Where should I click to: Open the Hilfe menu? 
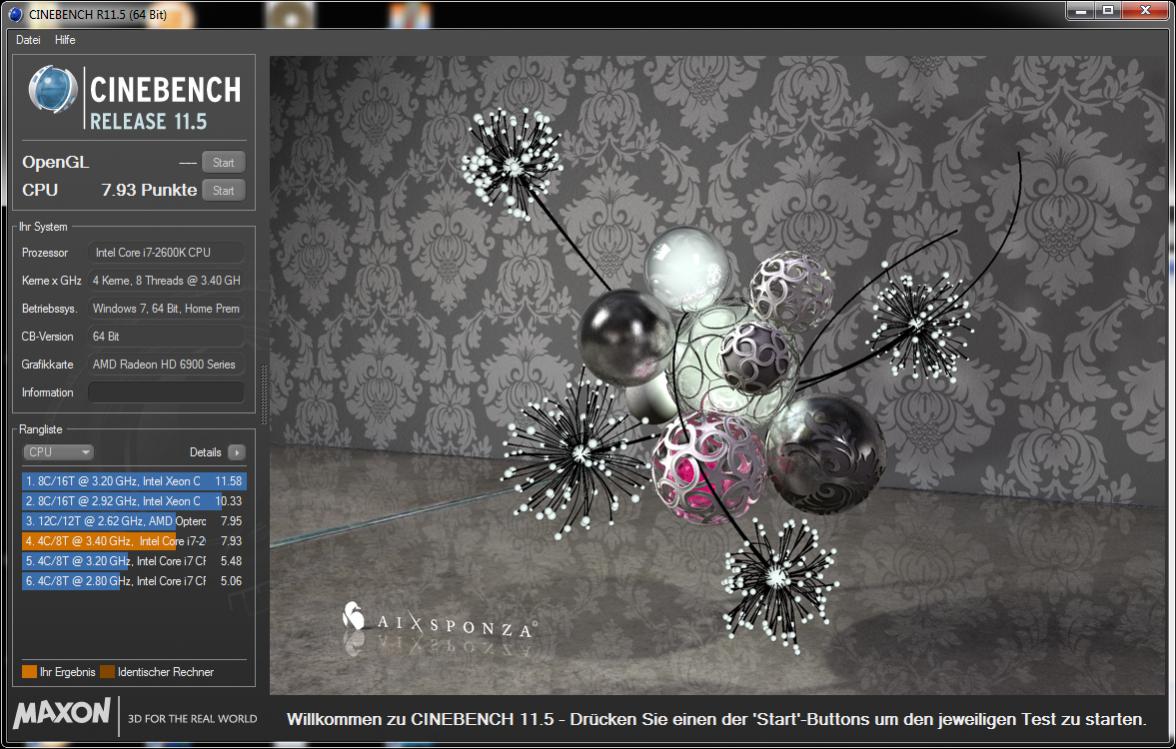[65, 40]
